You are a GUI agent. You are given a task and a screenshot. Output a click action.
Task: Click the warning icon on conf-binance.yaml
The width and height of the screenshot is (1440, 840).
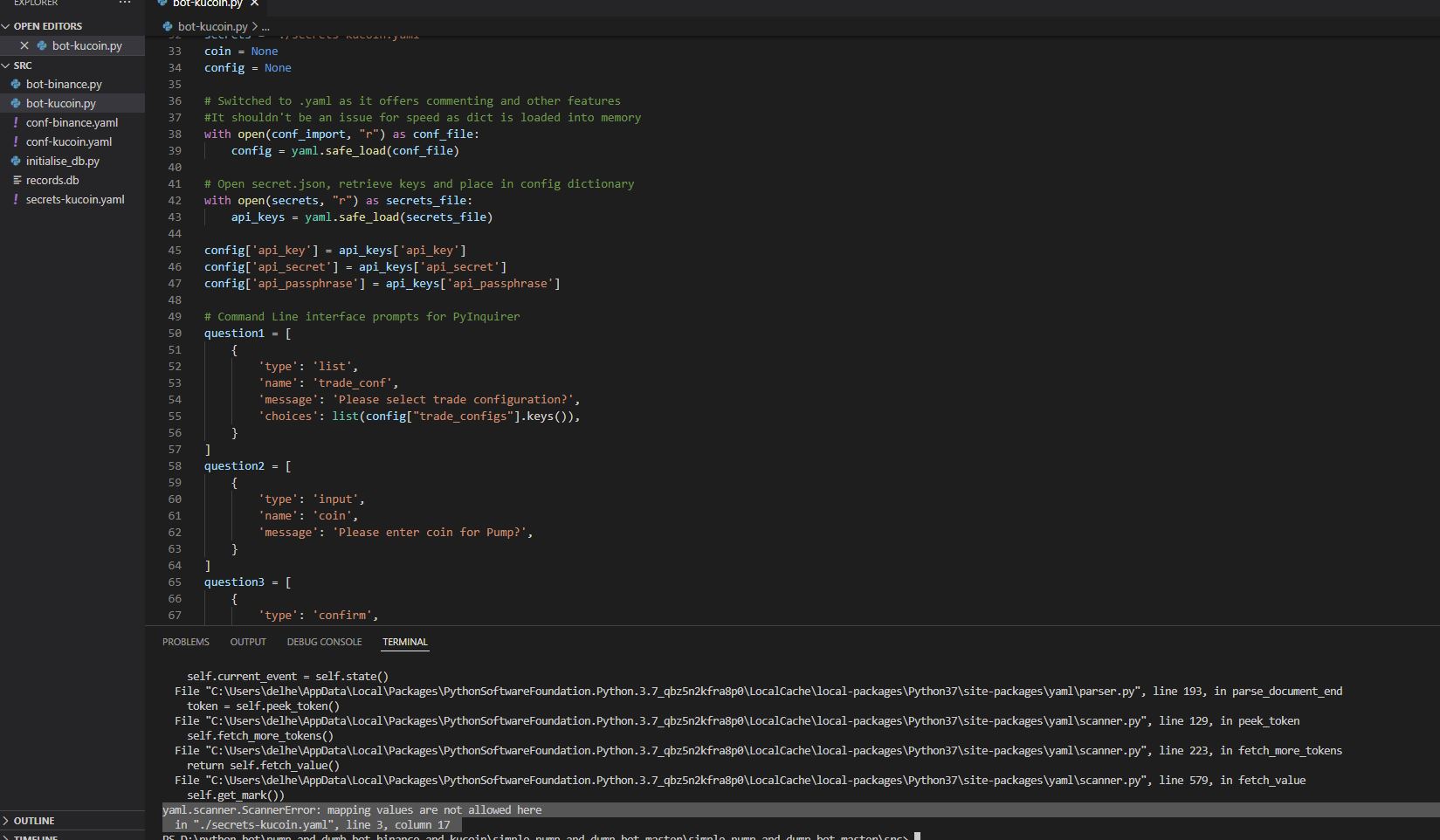(x=16, y=122)
